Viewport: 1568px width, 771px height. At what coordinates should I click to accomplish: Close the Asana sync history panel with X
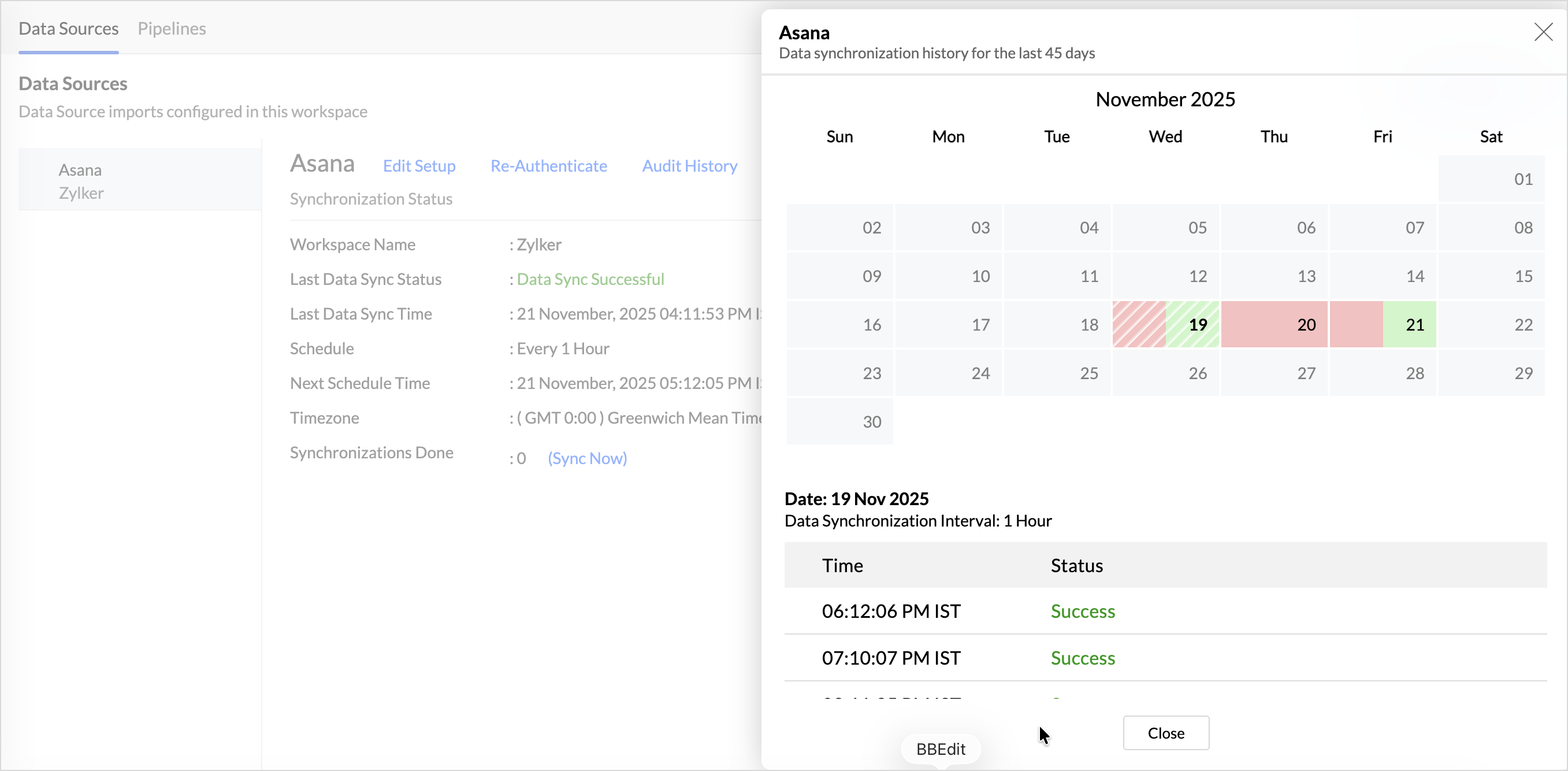click(1543, 32)
